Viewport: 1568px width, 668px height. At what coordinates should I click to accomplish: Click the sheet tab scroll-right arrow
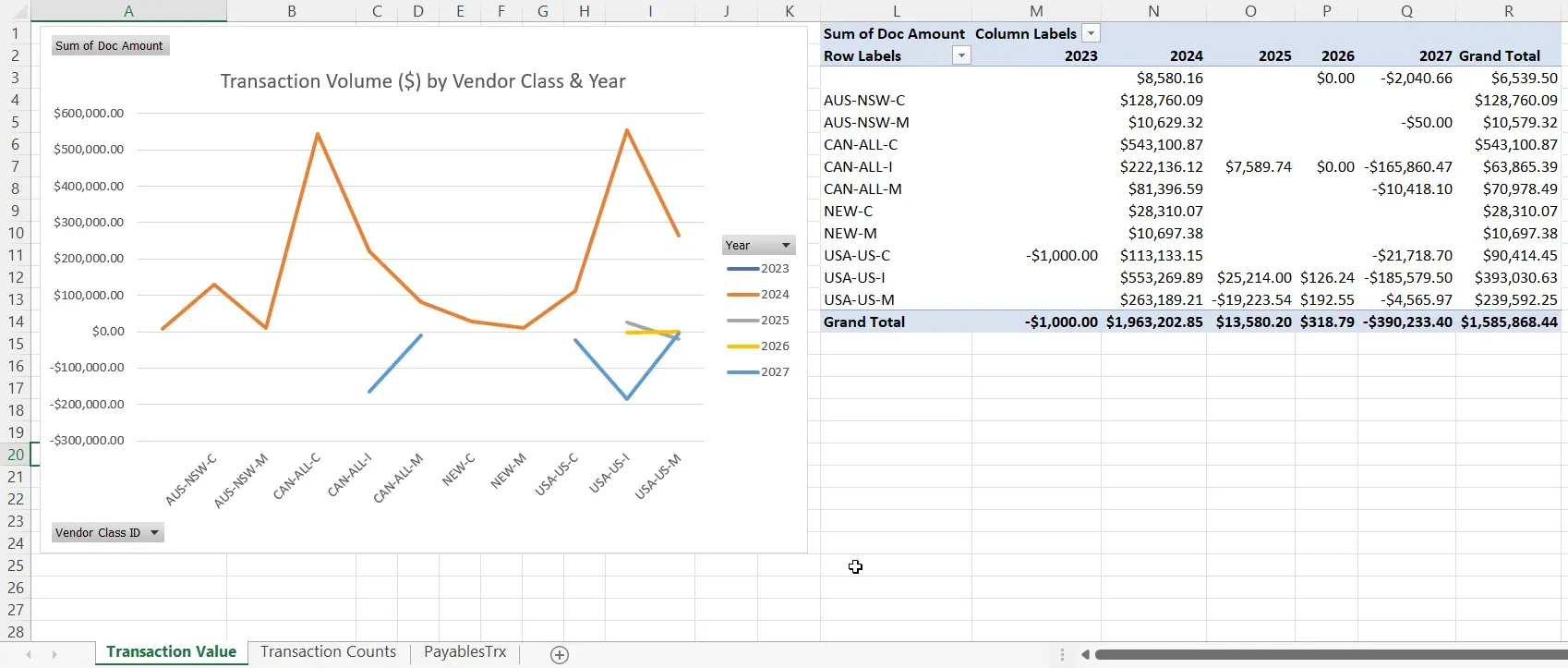54,654
